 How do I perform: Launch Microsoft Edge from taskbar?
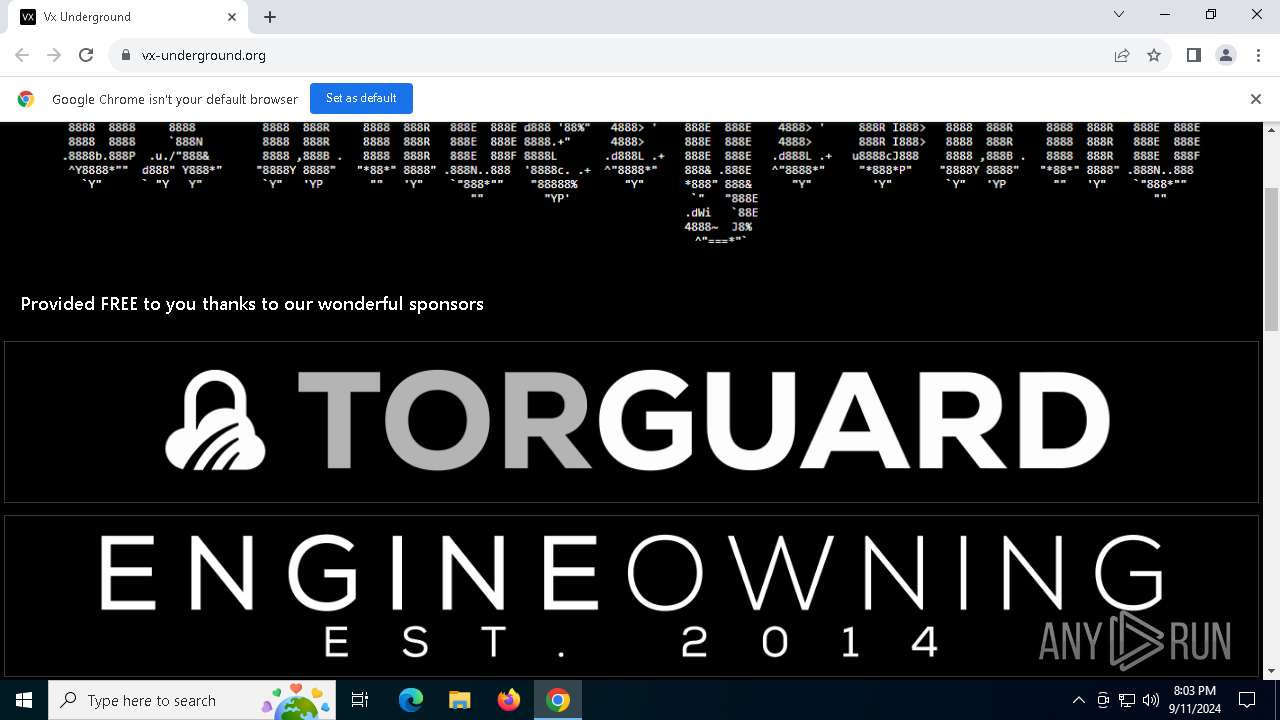click(411, 700)
